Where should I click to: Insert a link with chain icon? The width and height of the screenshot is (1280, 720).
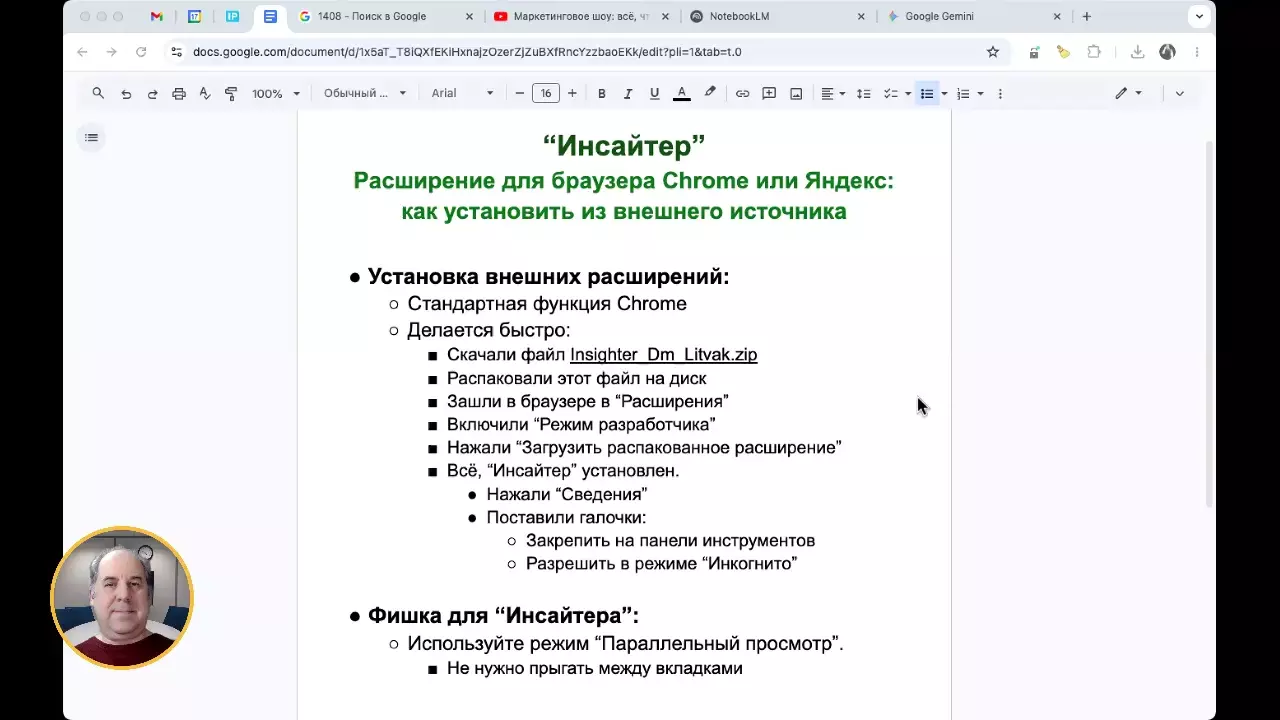pyautogui.click(x=743, y=94)
